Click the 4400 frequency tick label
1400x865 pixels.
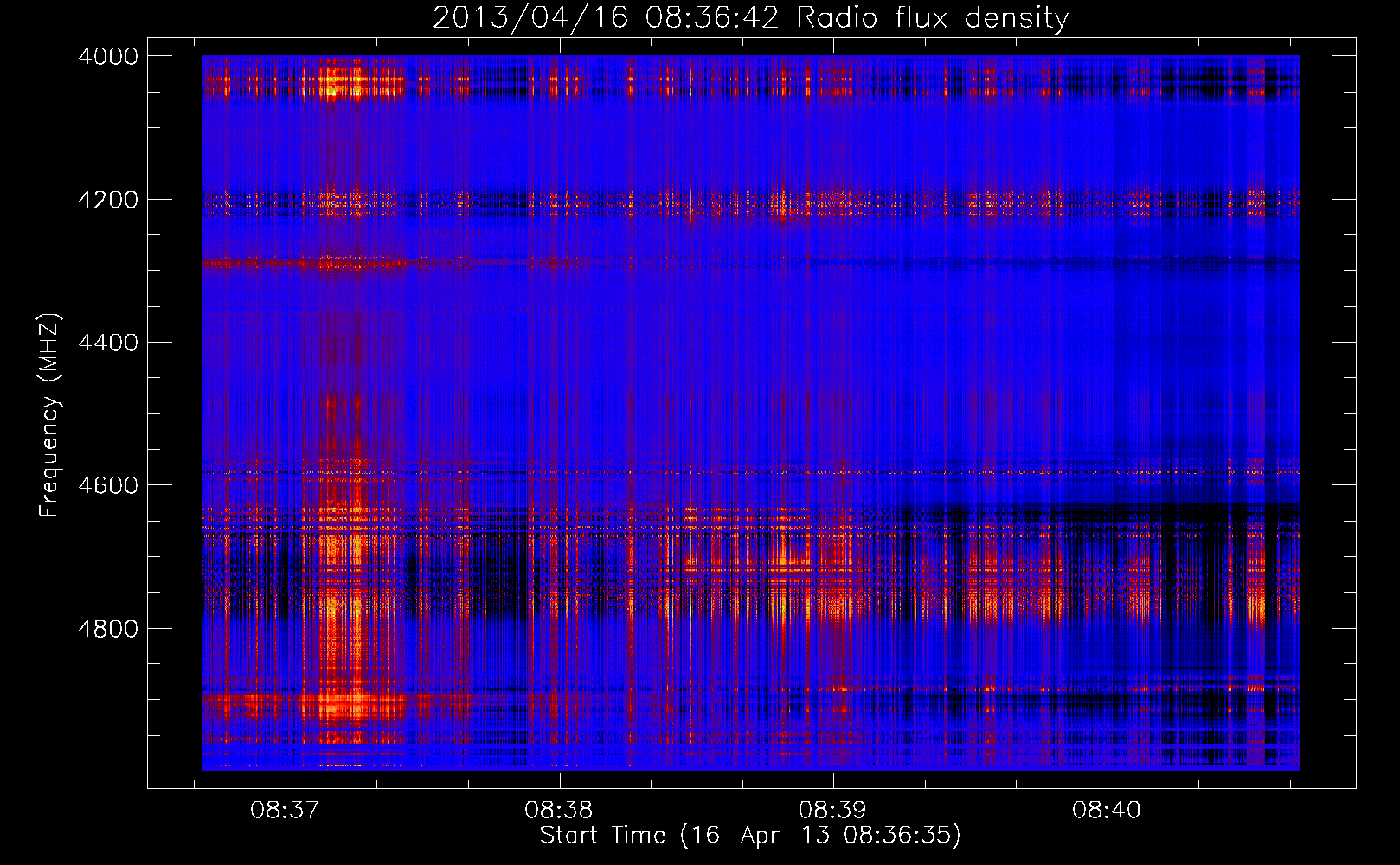[x=108, y=343]
